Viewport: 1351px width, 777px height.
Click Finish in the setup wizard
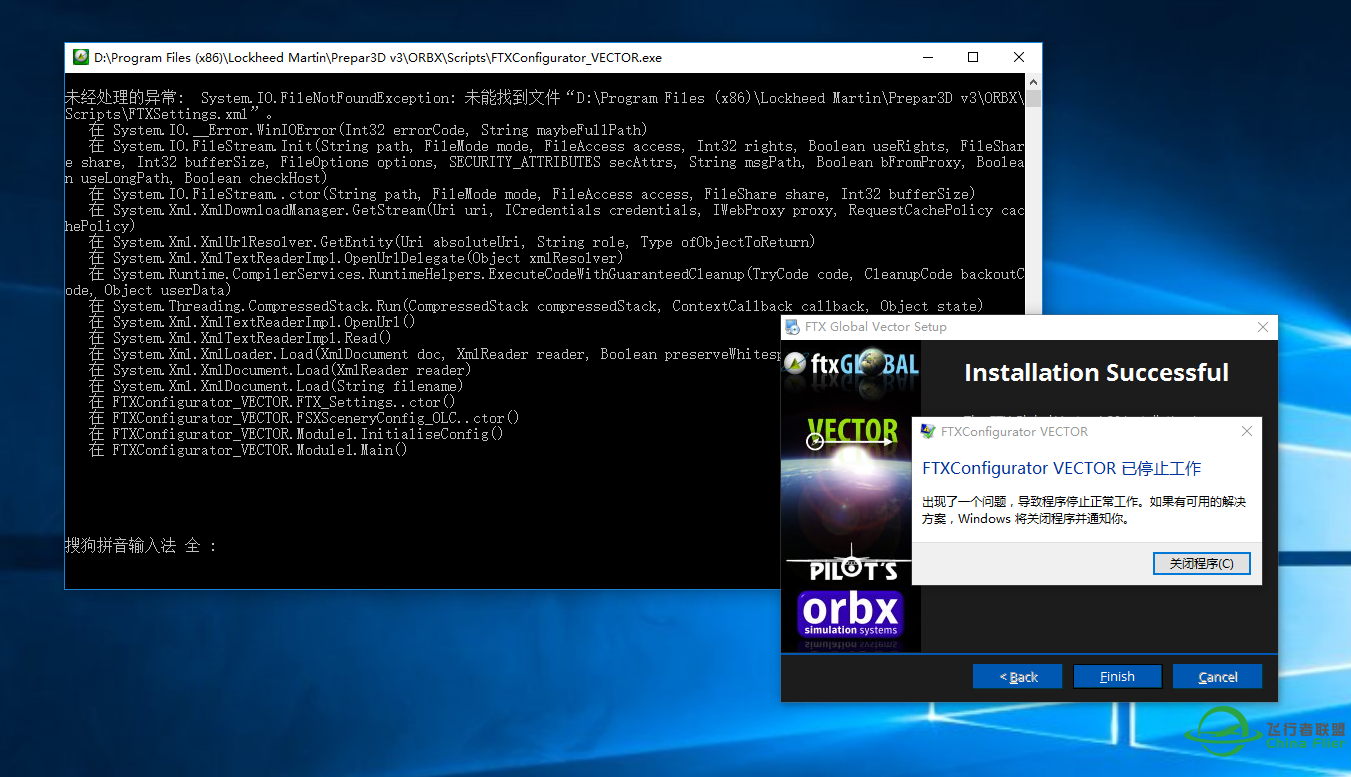[1117, 677]
